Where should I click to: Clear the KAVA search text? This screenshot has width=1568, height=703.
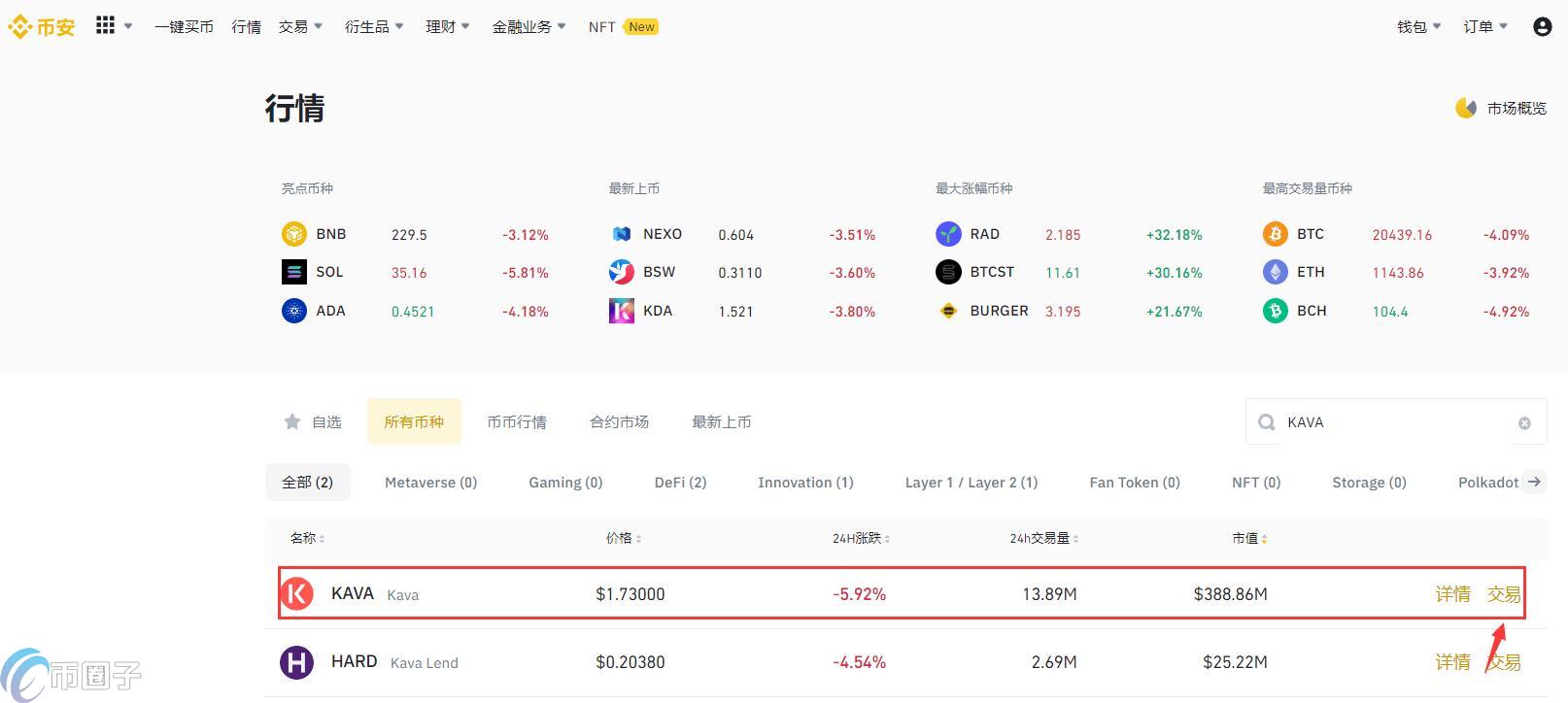click(x=1524, y=423)
